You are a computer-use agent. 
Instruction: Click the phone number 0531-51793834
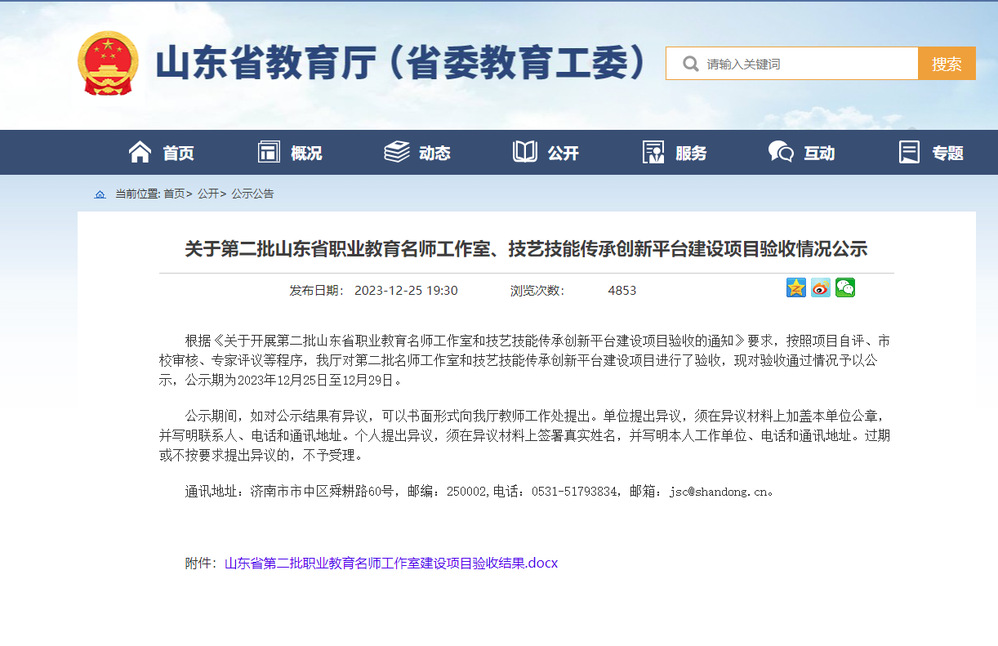click(x=573, y=491)
